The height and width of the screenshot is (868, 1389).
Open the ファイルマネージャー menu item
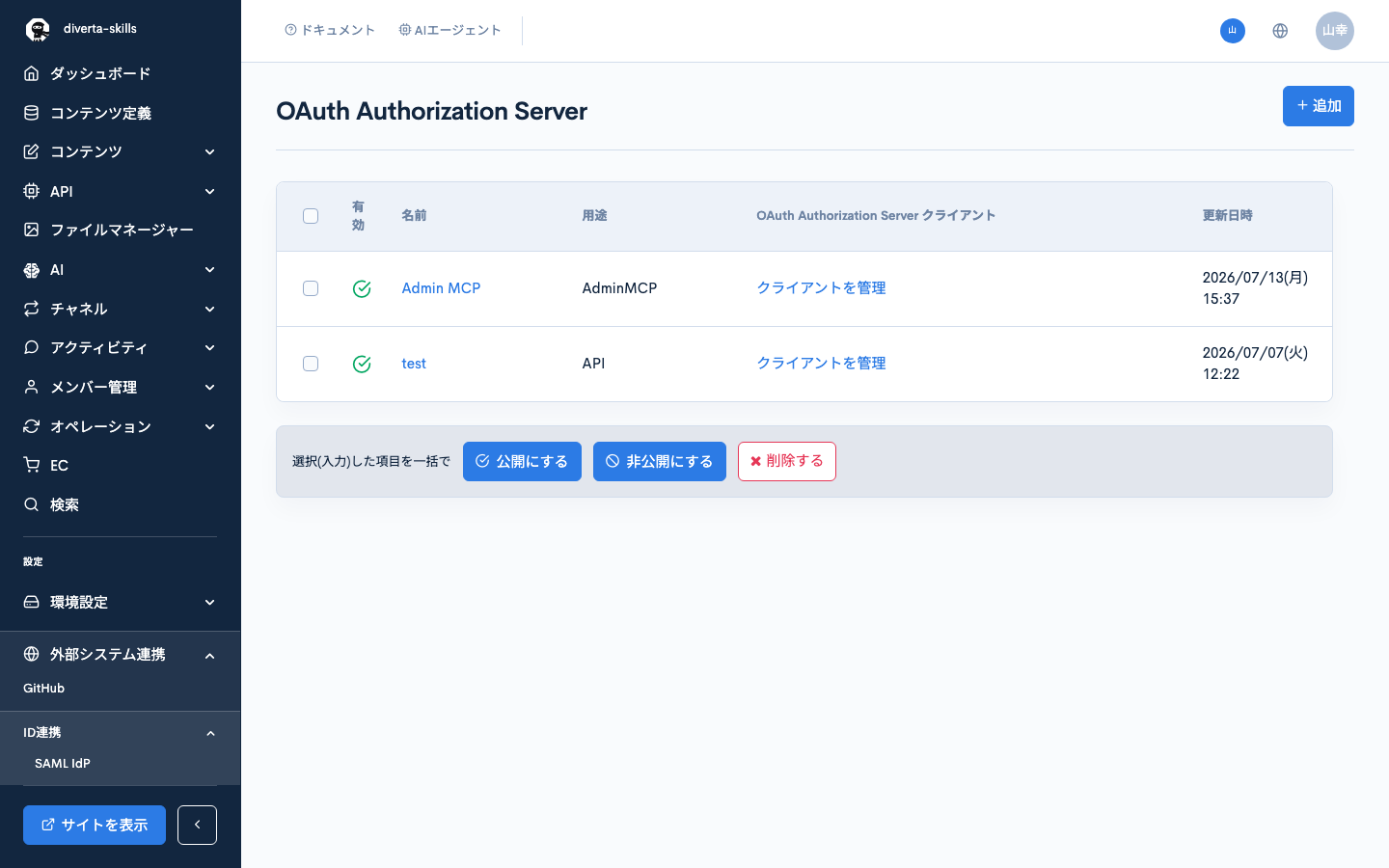pos(120,230)
